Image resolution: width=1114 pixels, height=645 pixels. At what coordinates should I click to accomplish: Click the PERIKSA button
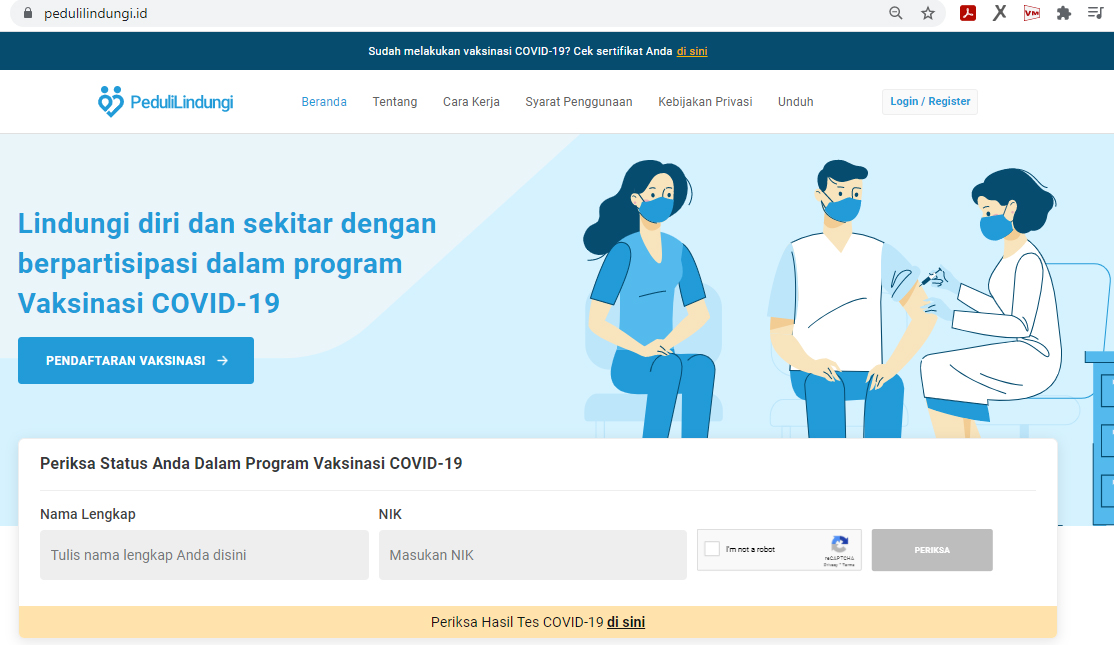coord(932,550)
